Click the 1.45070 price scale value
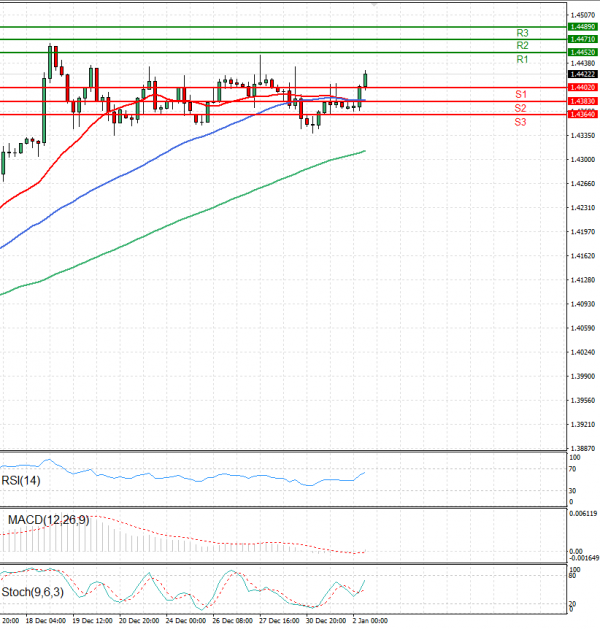The width and height of the screenshot is (600, 629). (x=583, y=15)
